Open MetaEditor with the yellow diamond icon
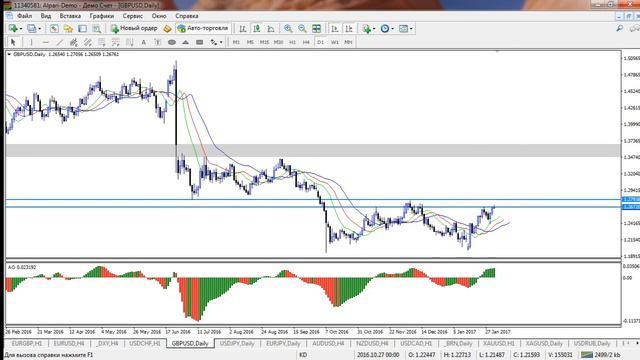 point(167,29)
